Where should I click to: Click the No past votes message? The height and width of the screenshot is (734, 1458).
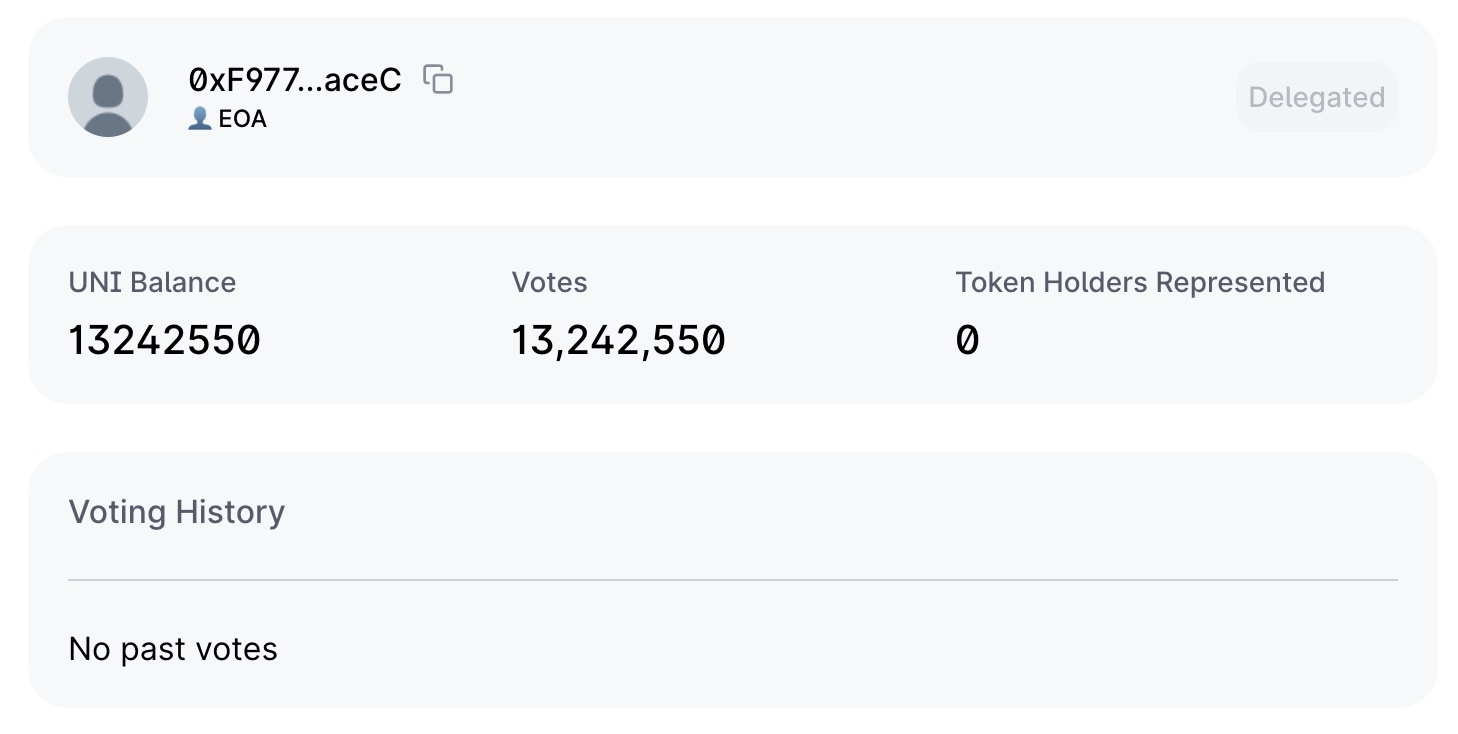[x=173, y=649]
